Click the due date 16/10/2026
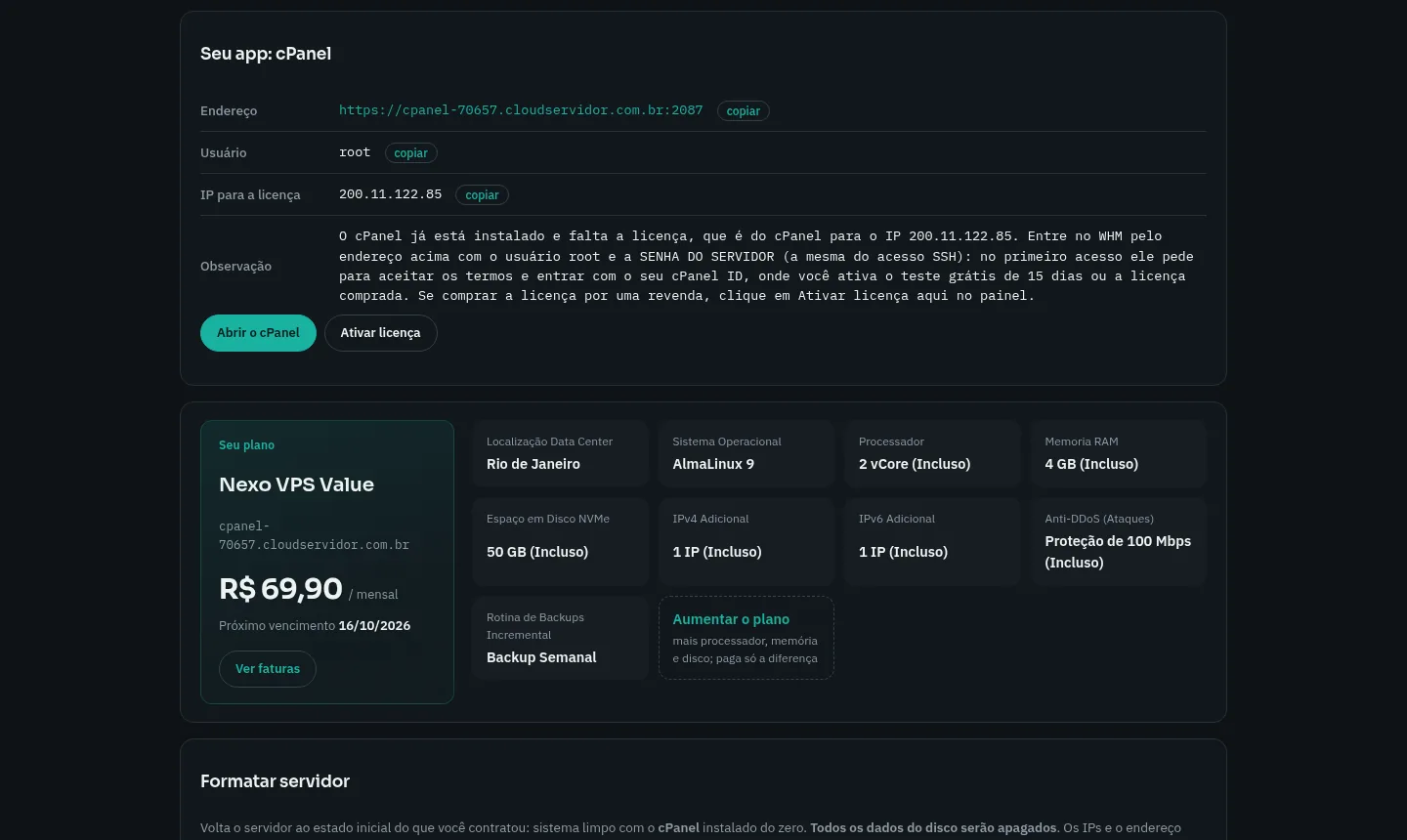1407x840 pixels. (374, 626)
